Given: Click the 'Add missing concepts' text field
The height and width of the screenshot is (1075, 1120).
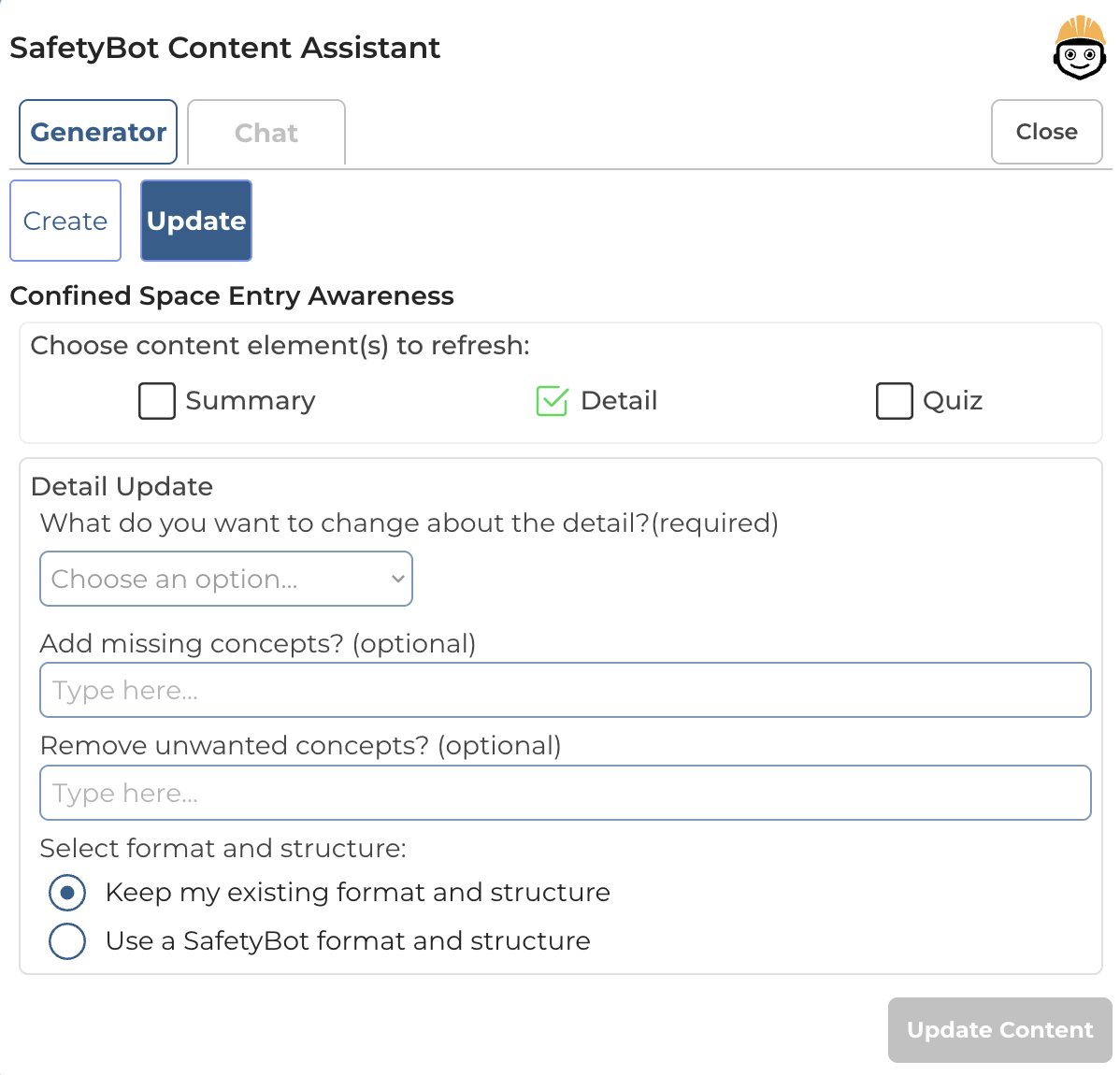Looking at the screenshot, I should click(565, 690).
